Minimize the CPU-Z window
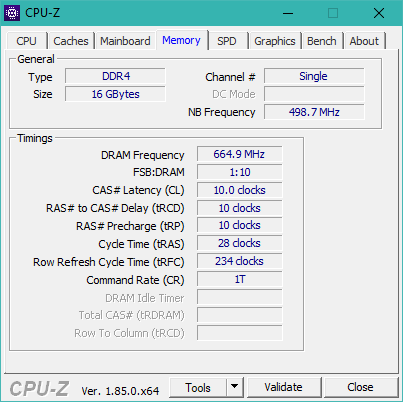The image size is (403, 402). [x=288, y=13]
